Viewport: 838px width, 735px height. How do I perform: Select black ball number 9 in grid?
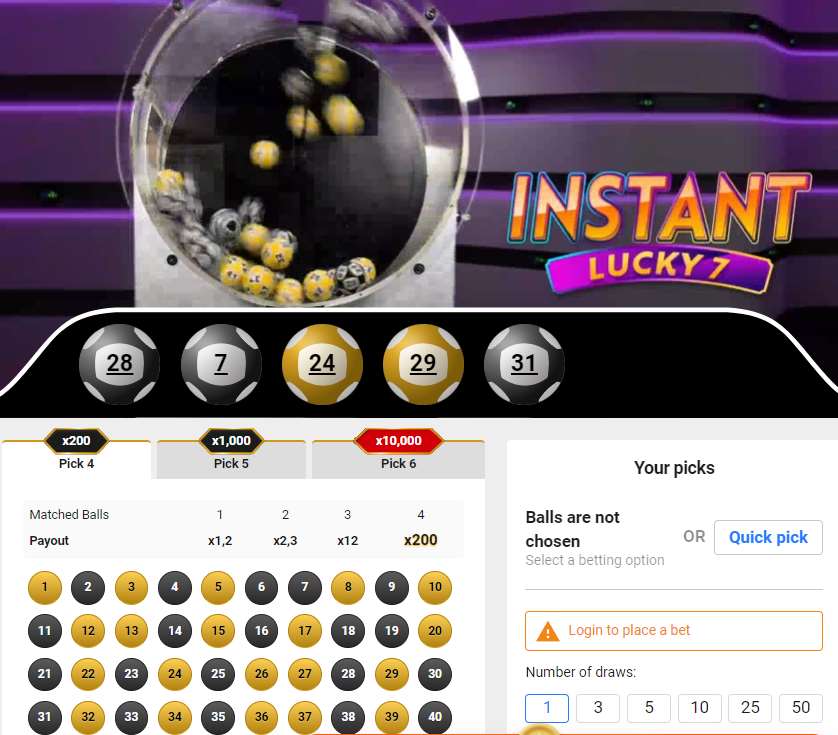click(x=391, y=587)
